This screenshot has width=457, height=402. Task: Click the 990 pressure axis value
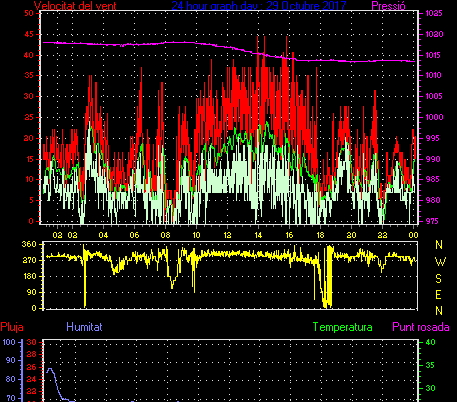[432, 159]
